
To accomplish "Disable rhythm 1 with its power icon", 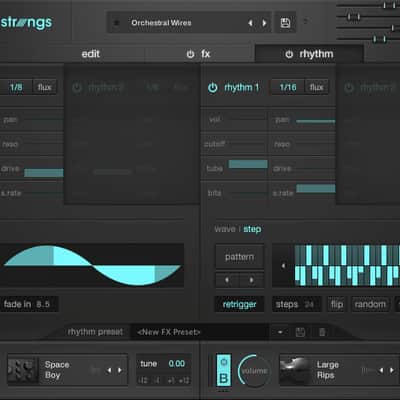I will click(213, 88).
